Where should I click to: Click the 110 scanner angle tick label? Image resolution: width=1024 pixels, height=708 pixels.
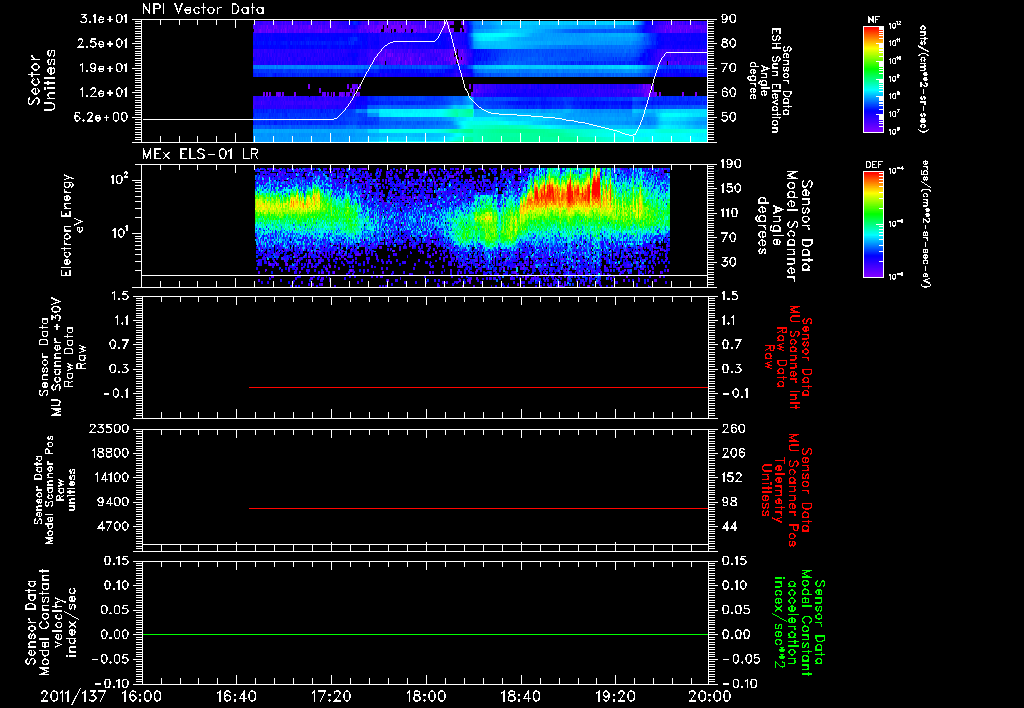[731, 213]
